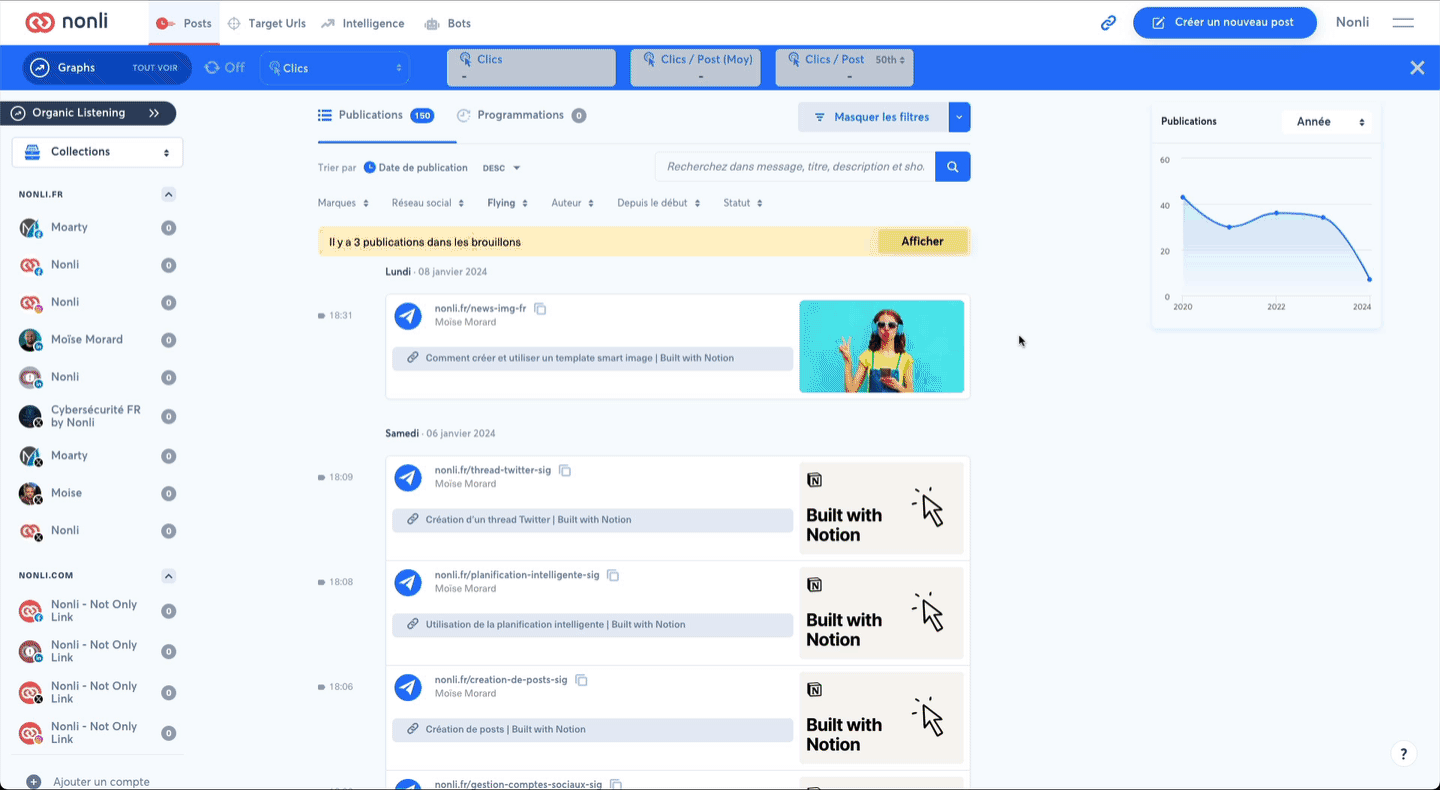Viewport: 1440px width, 790px height.
Task: Collapse the NONLI.FR account group
Action: (x=169, y=194)
